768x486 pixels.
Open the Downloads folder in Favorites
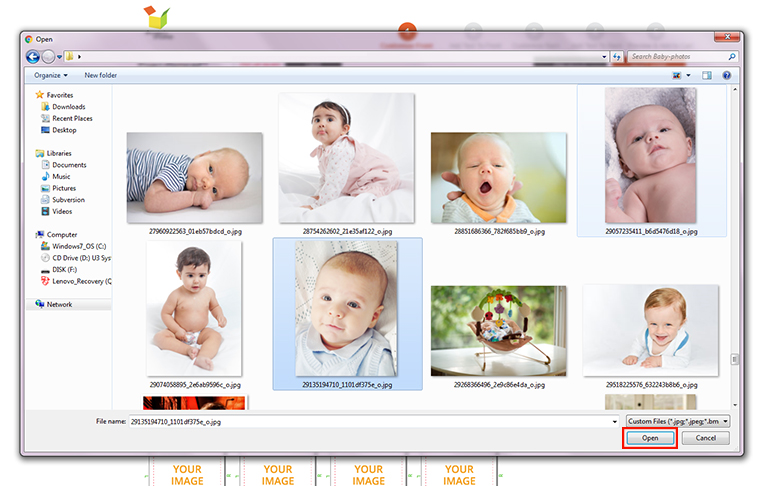pos(68,107)
